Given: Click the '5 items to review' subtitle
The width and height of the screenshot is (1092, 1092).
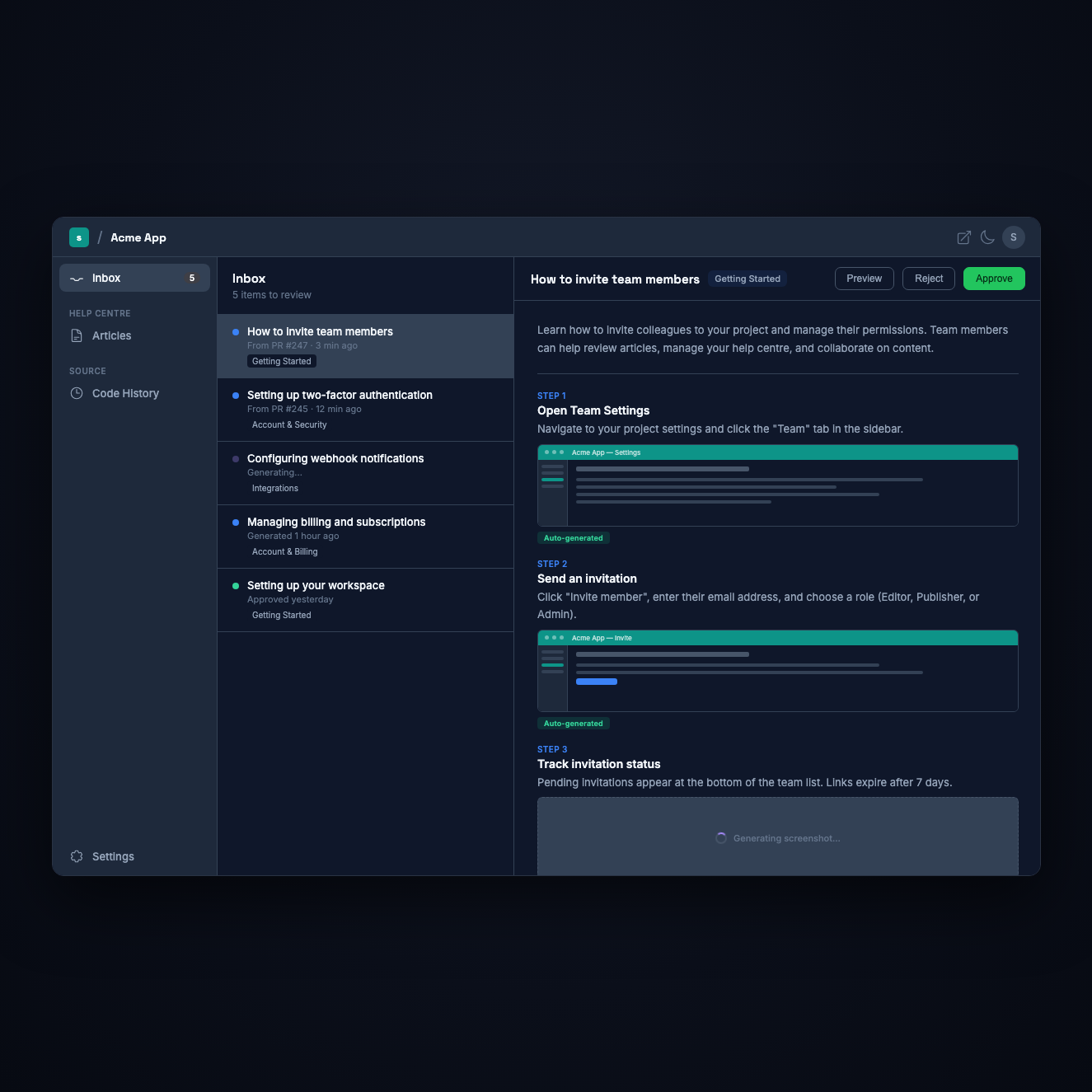Looking at the screenshot, I should pyautogui.click(x=272, y=295).
